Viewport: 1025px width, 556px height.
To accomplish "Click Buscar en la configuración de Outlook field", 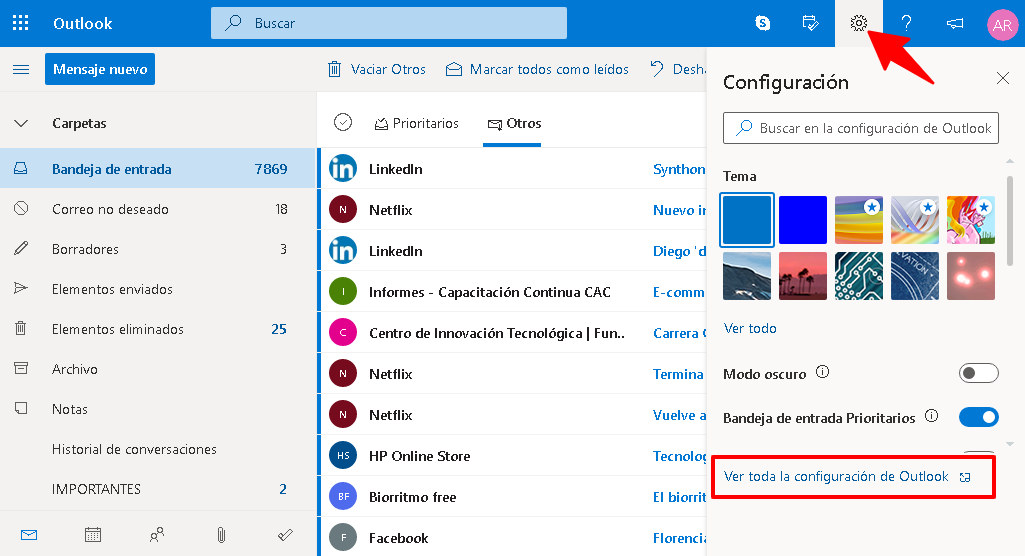I will pos(861,128).
